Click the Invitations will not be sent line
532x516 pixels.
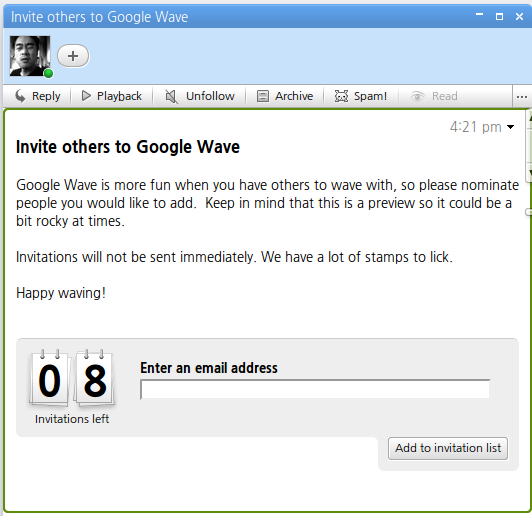234,257
